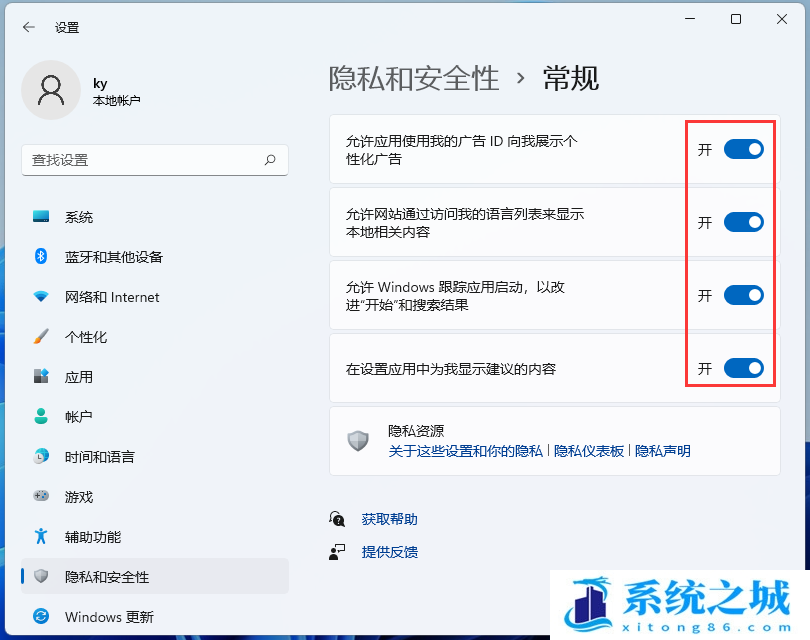Click the back arrow in Settings header
This screenshot has width=810, height=640.
click(28, 27)
